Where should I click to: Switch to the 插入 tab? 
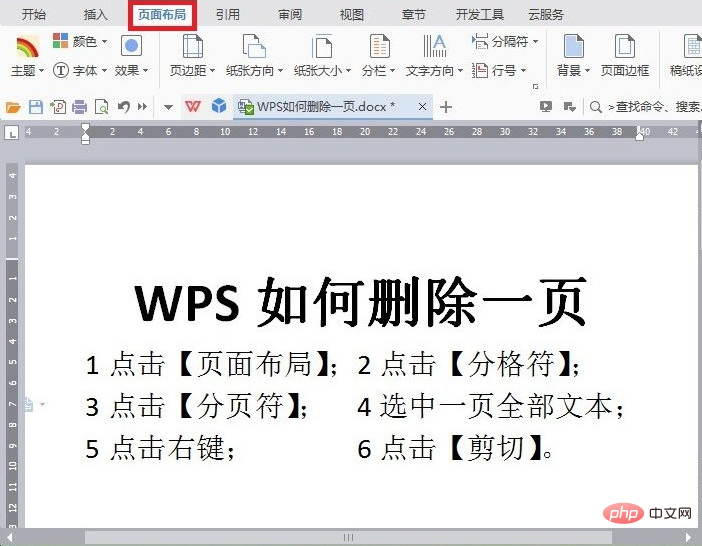click(x=95, y=15)
